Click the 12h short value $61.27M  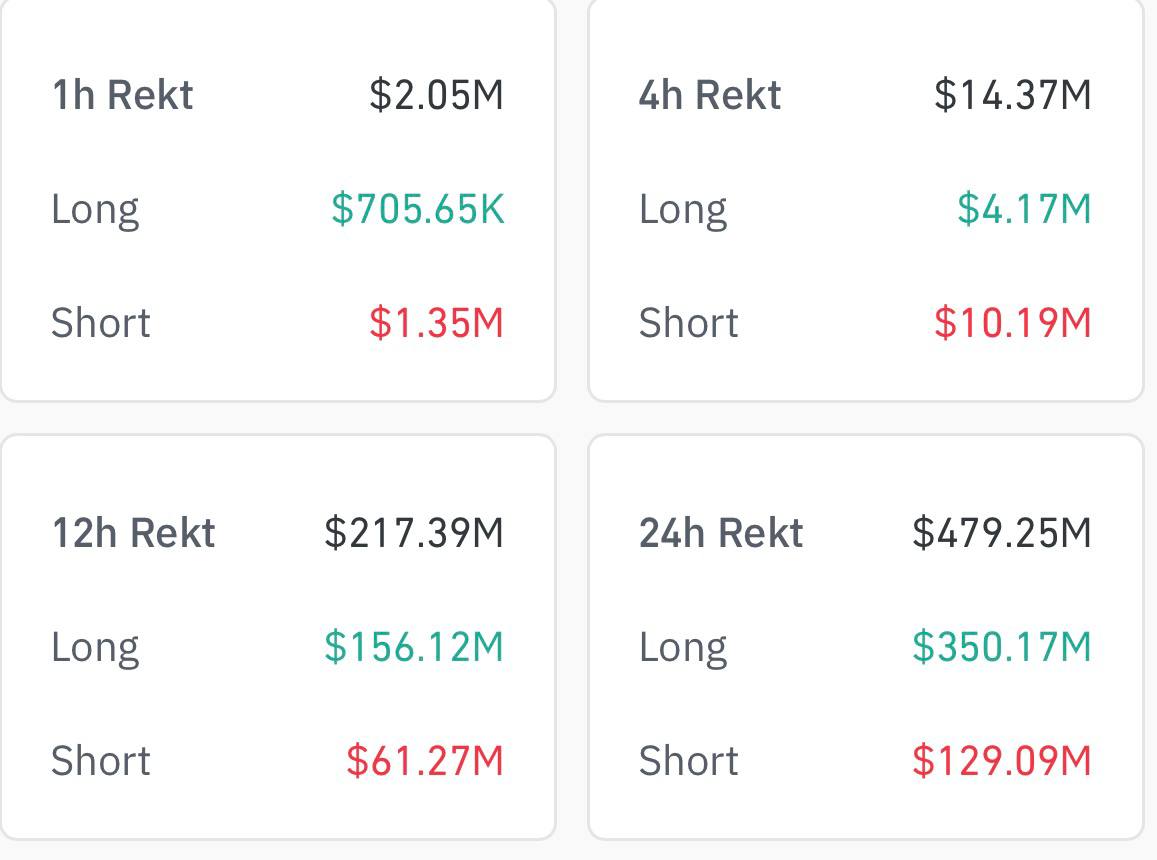point(425,761)
